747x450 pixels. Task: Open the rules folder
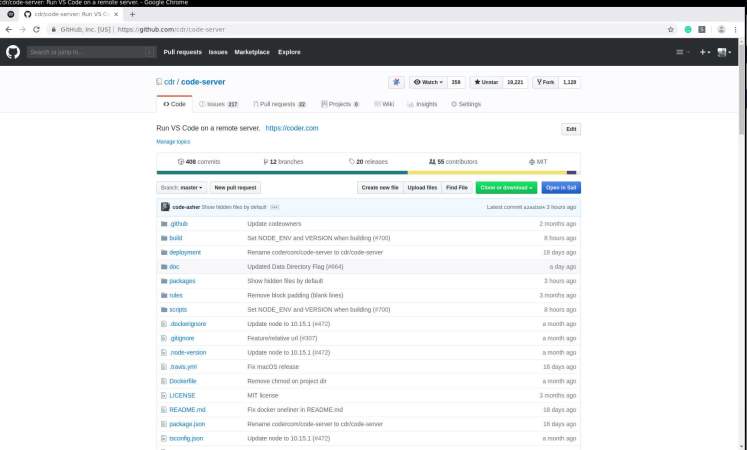coord(176,295)
